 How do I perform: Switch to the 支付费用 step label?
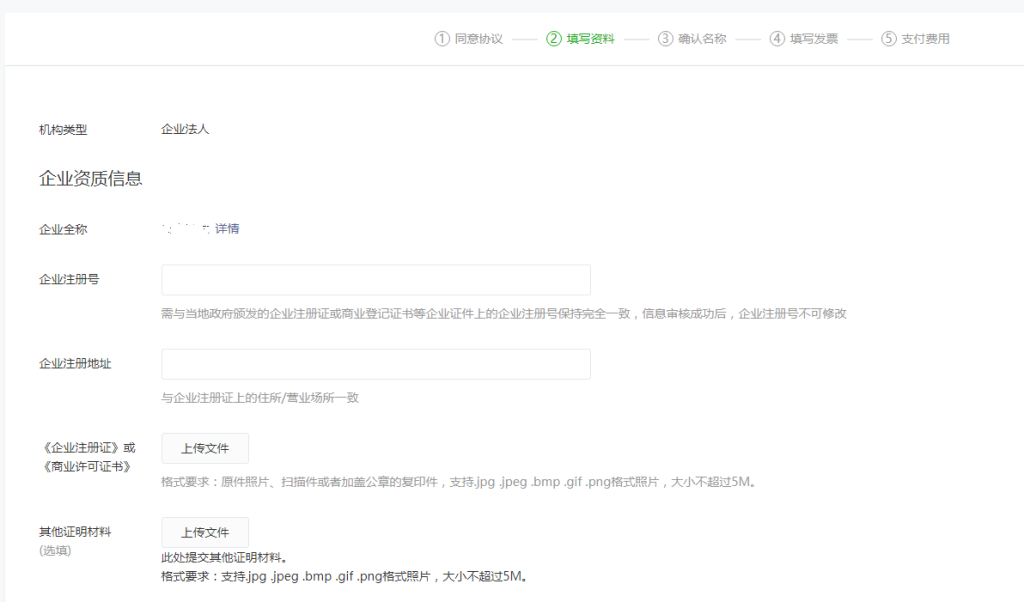click(926, 39)
